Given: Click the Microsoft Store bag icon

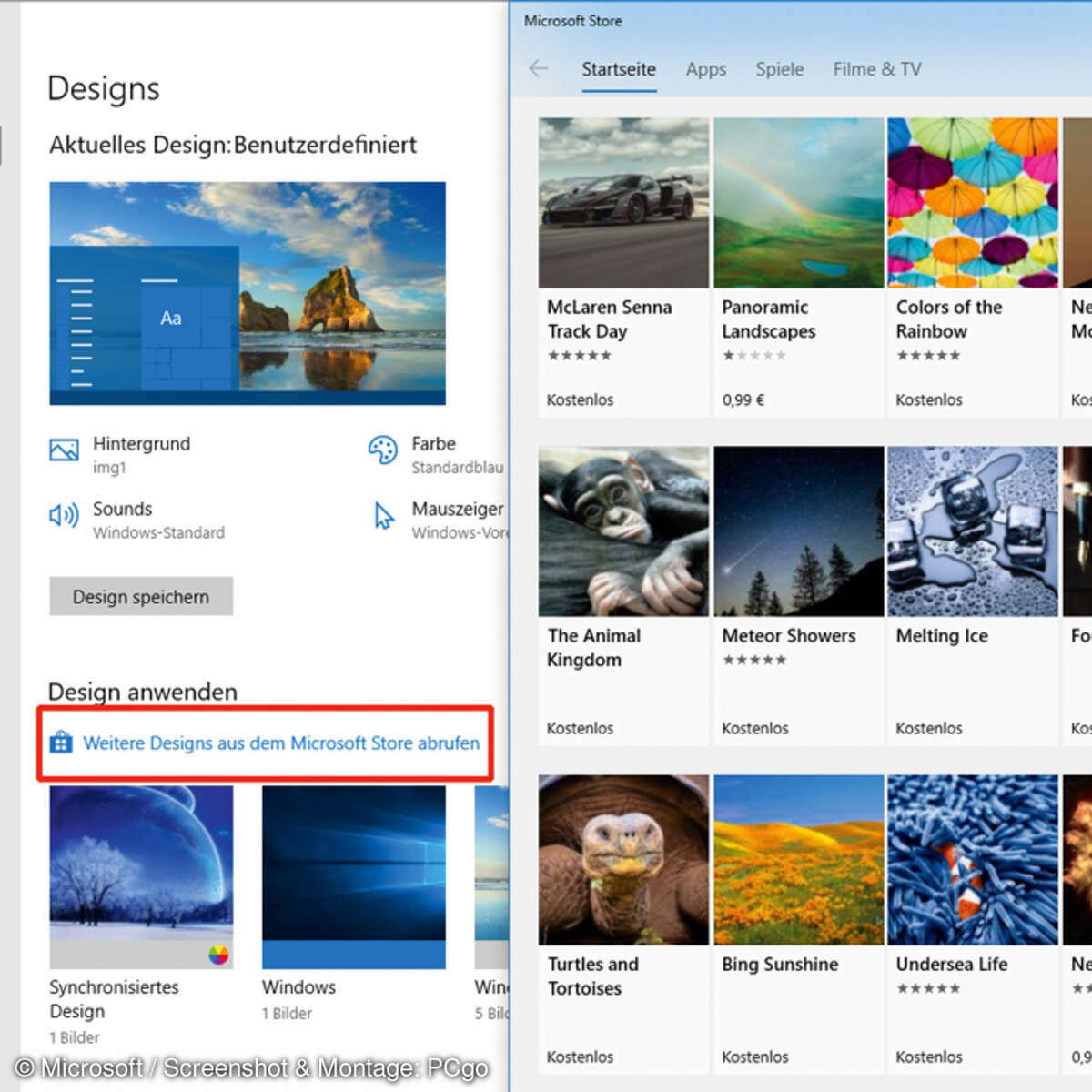Looking at the screenshot, I should click(61, 743).
